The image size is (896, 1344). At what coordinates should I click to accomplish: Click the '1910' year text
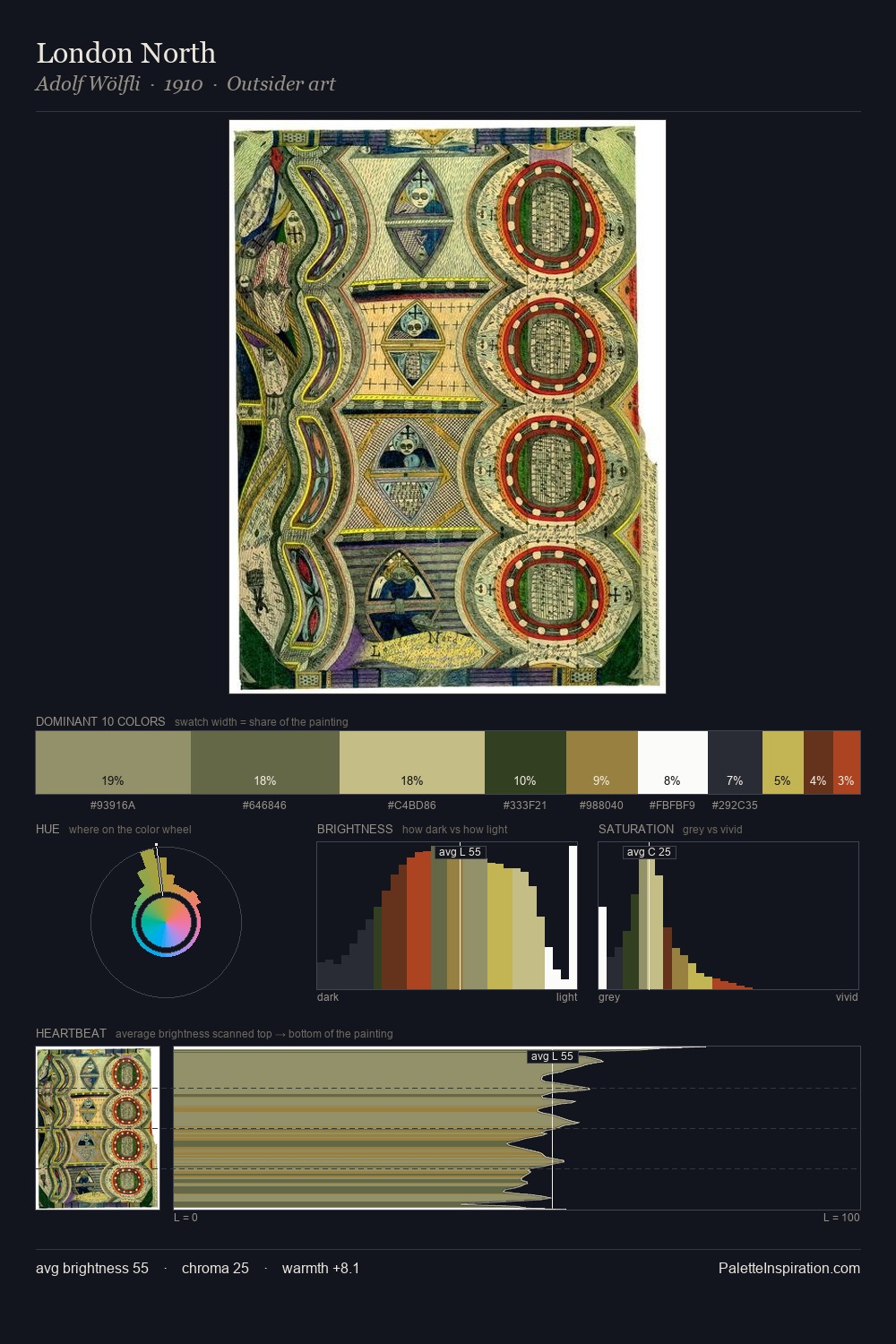[183, 84]
